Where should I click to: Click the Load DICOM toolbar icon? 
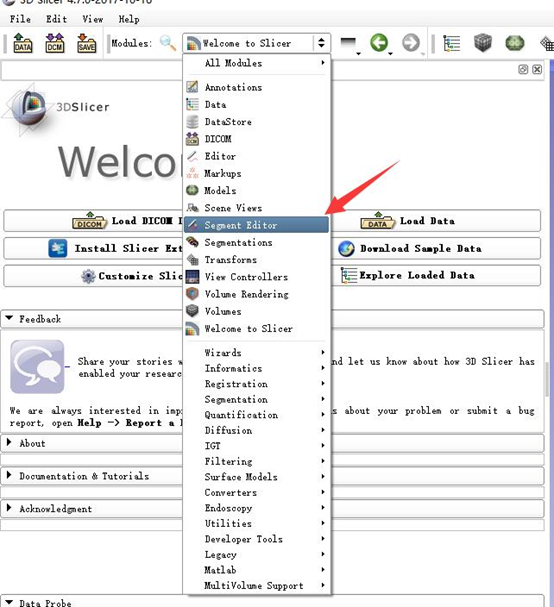click(55, 43)
